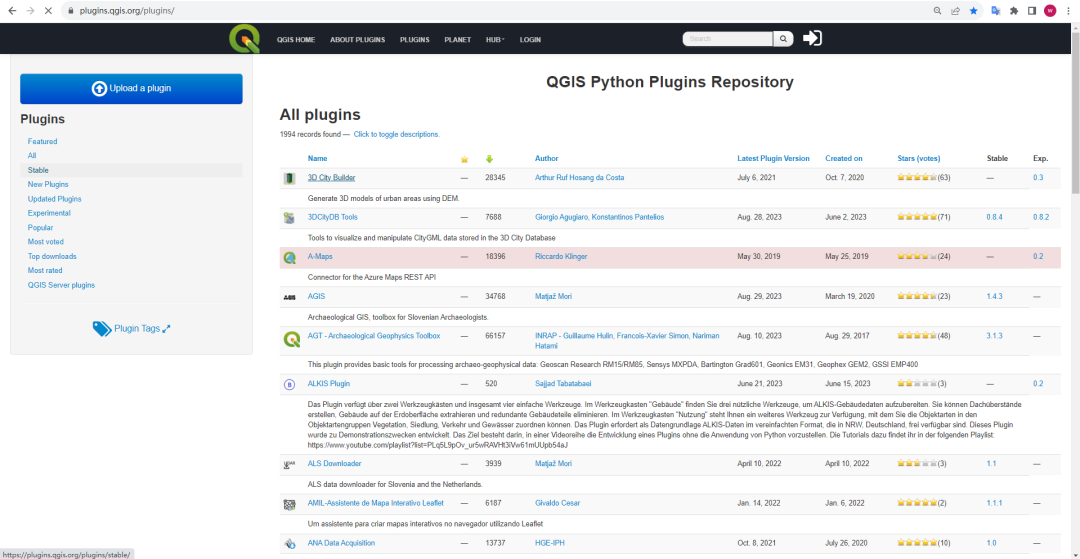Open QGIS HOME in the navbar
Screen dimensions: 1080x559
[x=295, y=40]
